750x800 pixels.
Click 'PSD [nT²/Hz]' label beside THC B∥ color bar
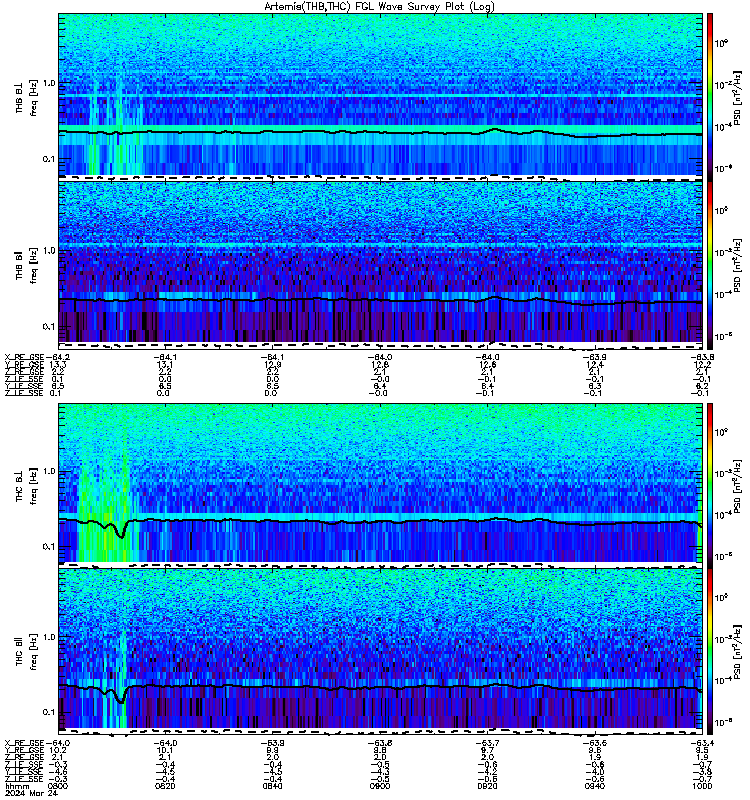click(x=737, y=651)
